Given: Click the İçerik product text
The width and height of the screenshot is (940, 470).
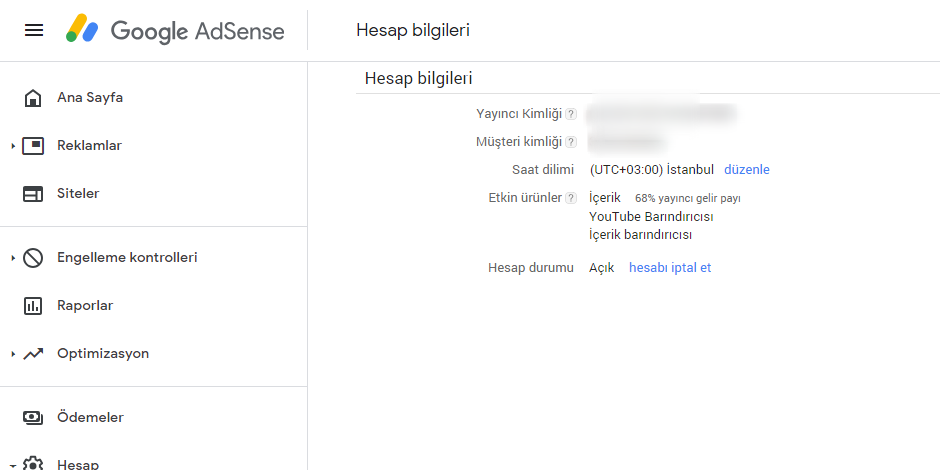Looking at the screenshot, I should pyautogui.click(x=605, y=198).
